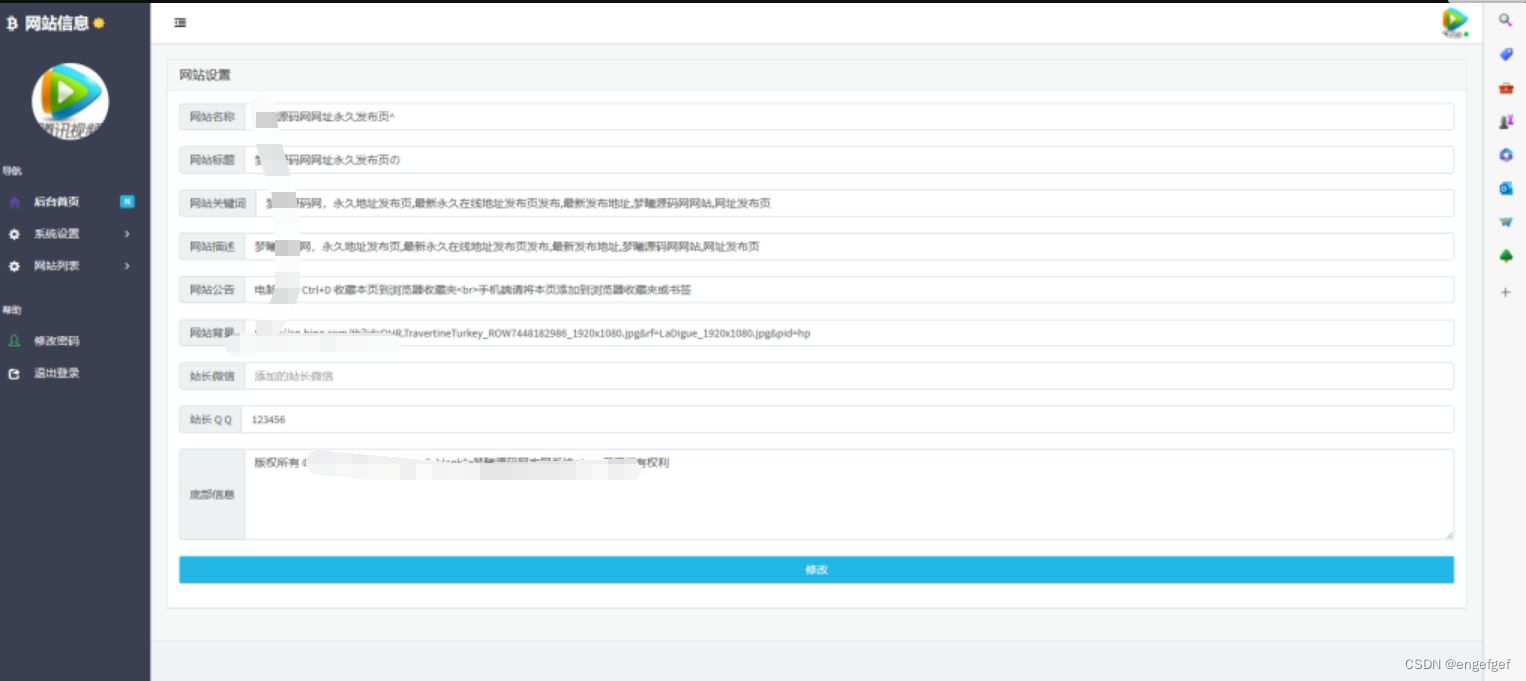
Task: Open the red toolbox extension icon
Action: point(1505,87)
